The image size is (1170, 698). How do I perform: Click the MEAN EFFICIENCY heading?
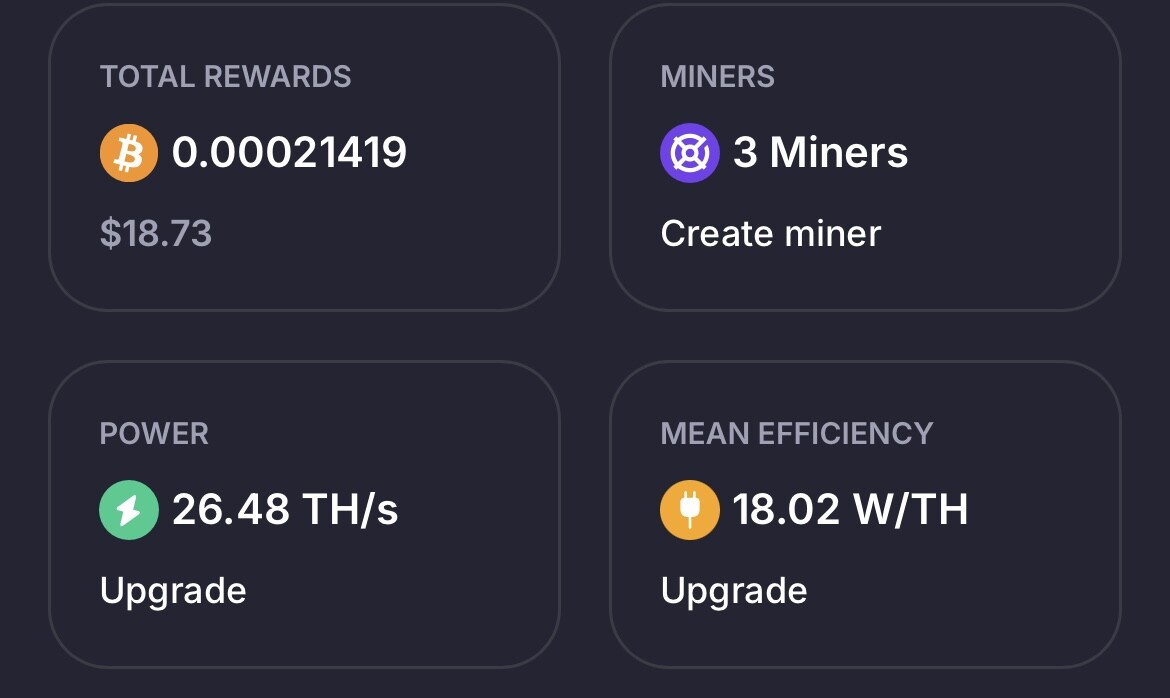click(x=797, y=434)
